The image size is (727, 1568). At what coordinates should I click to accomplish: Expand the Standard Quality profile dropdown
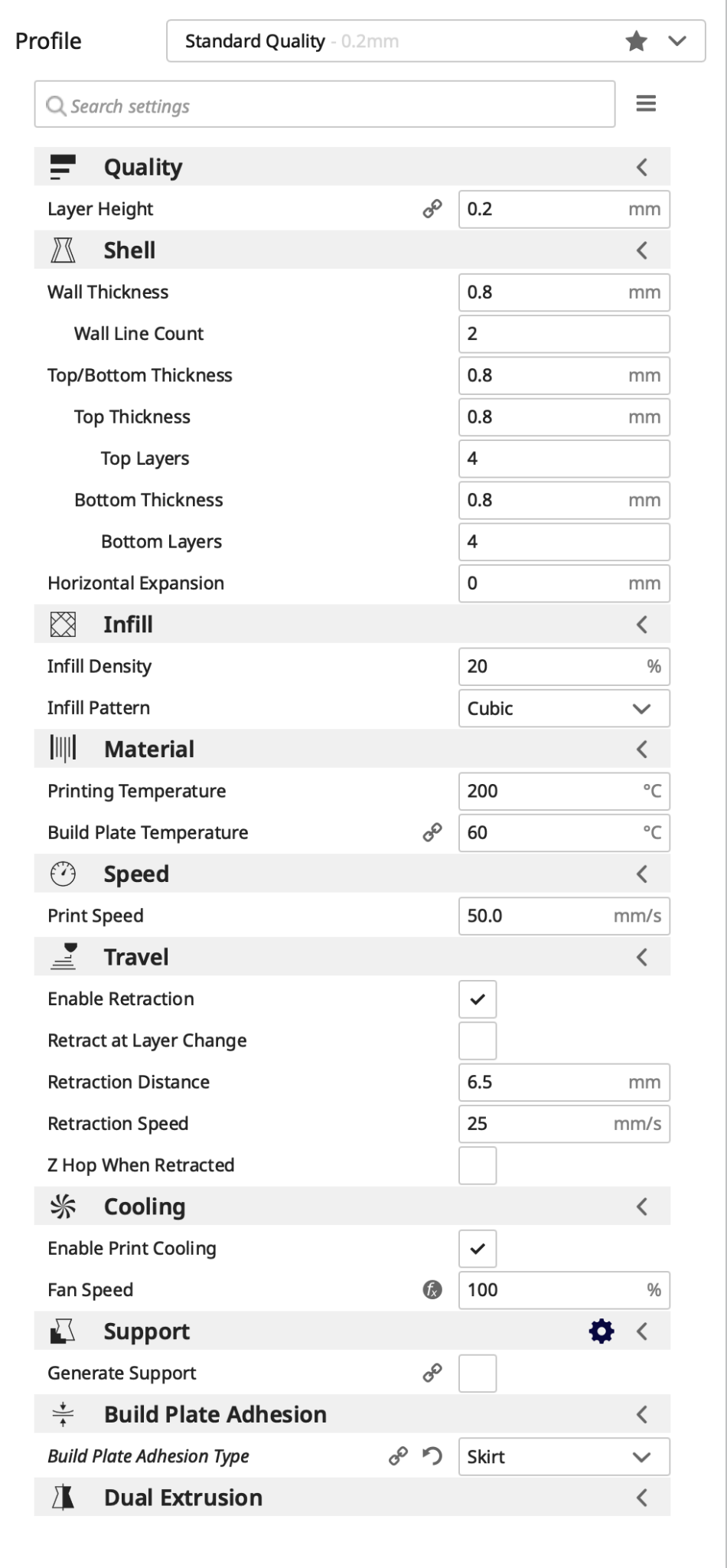click(677, 41)
